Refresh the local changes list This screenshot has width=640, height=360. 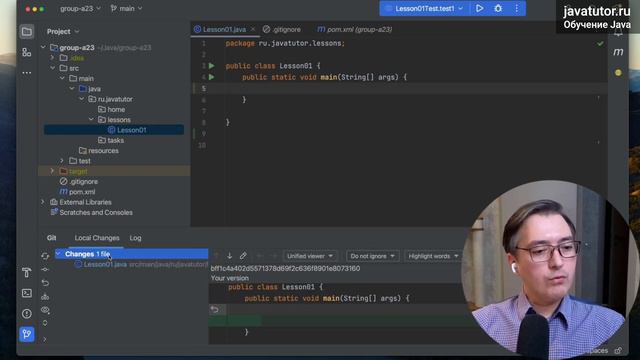click(45, 256)
